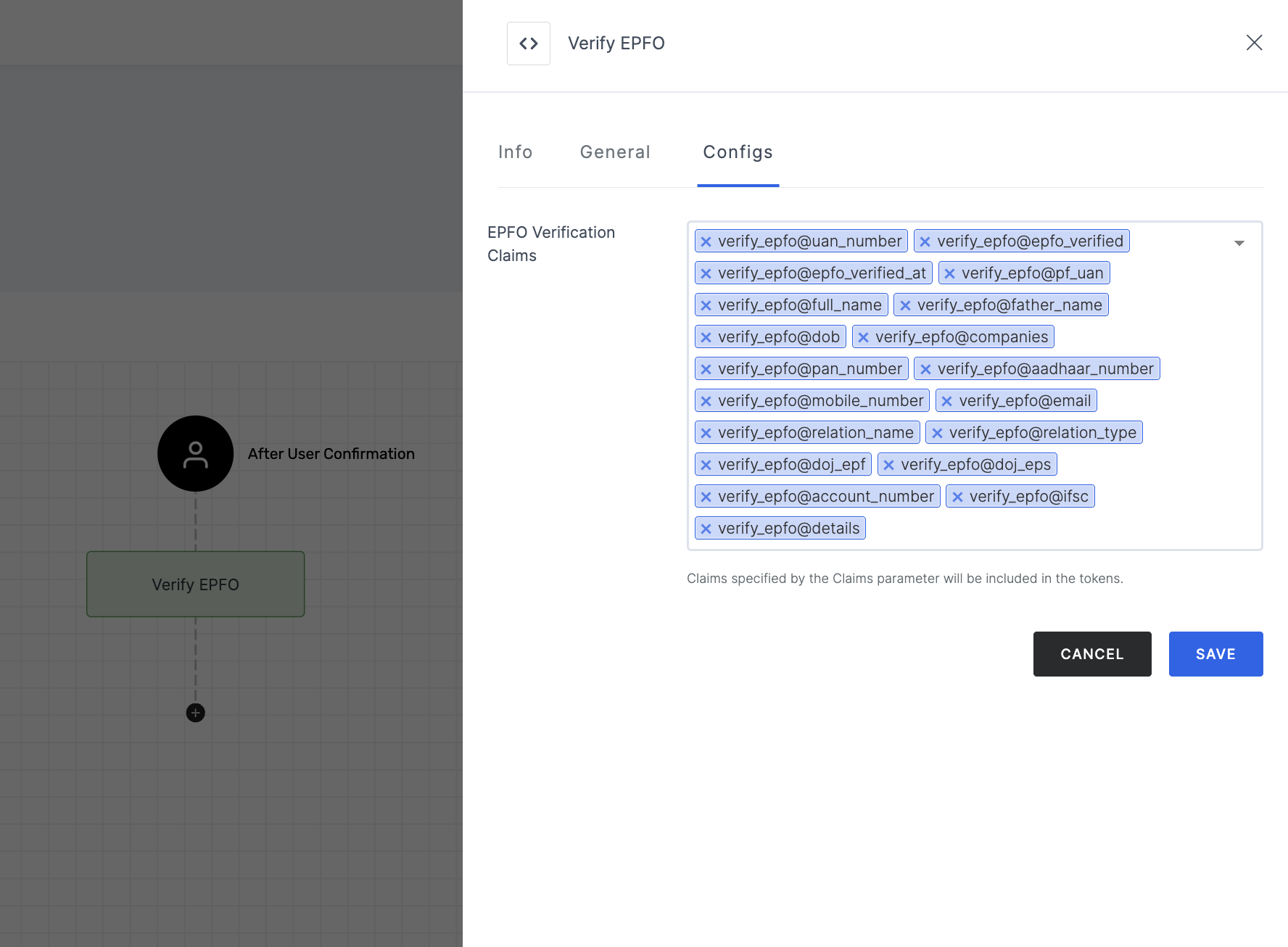Click the Verify EPFO panel title

coord(616,44)
